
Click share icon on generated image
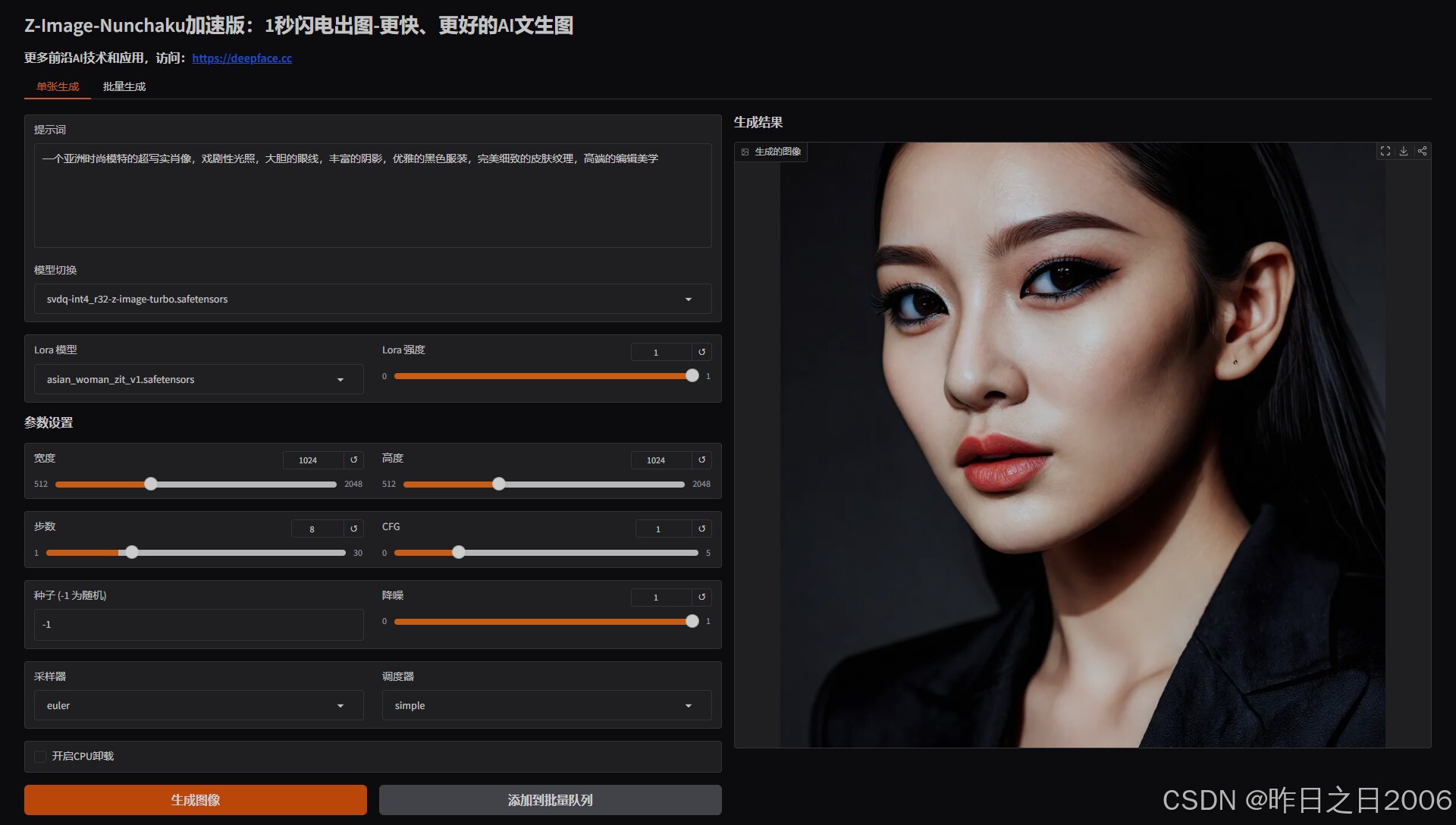[1423, 152]
